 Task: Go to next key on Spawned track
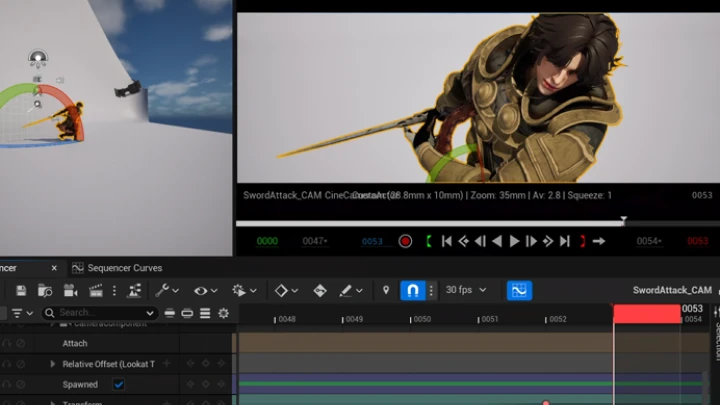point(221,384)
